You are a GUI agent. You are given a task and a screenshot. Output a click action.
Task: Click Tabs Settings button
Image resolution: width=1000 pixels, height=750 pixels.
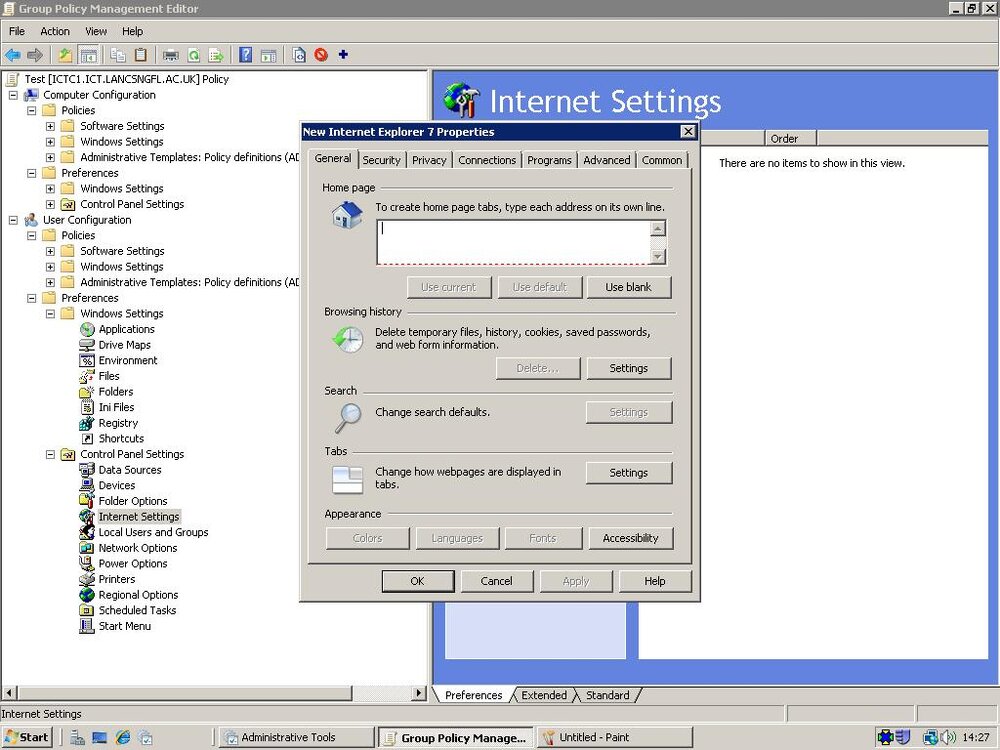(629, 473)
